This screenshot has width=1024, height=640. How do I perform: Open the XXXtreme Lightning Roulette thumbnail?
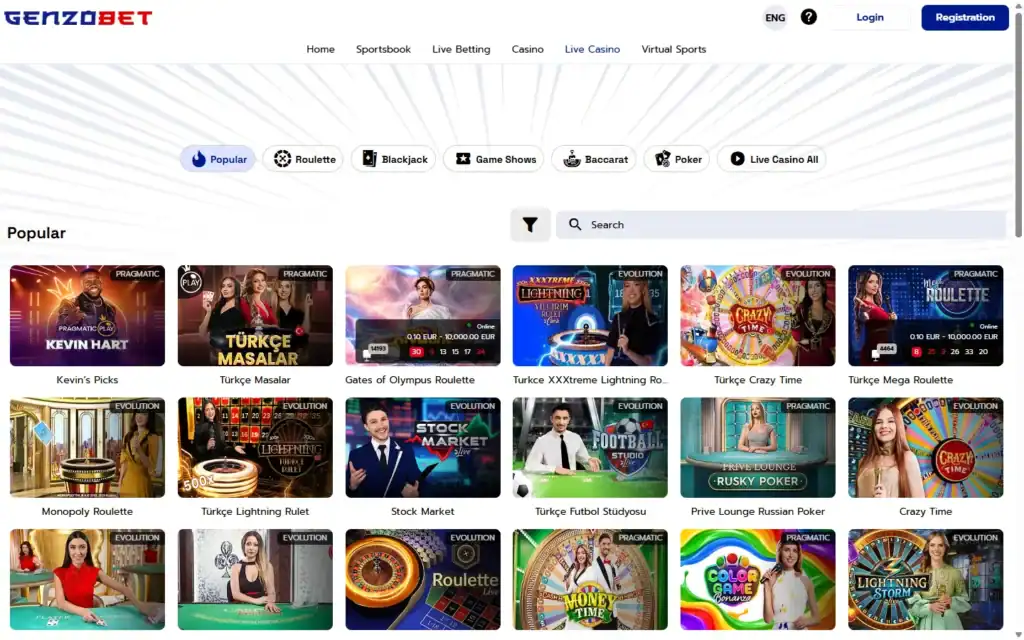click(590, 315)
